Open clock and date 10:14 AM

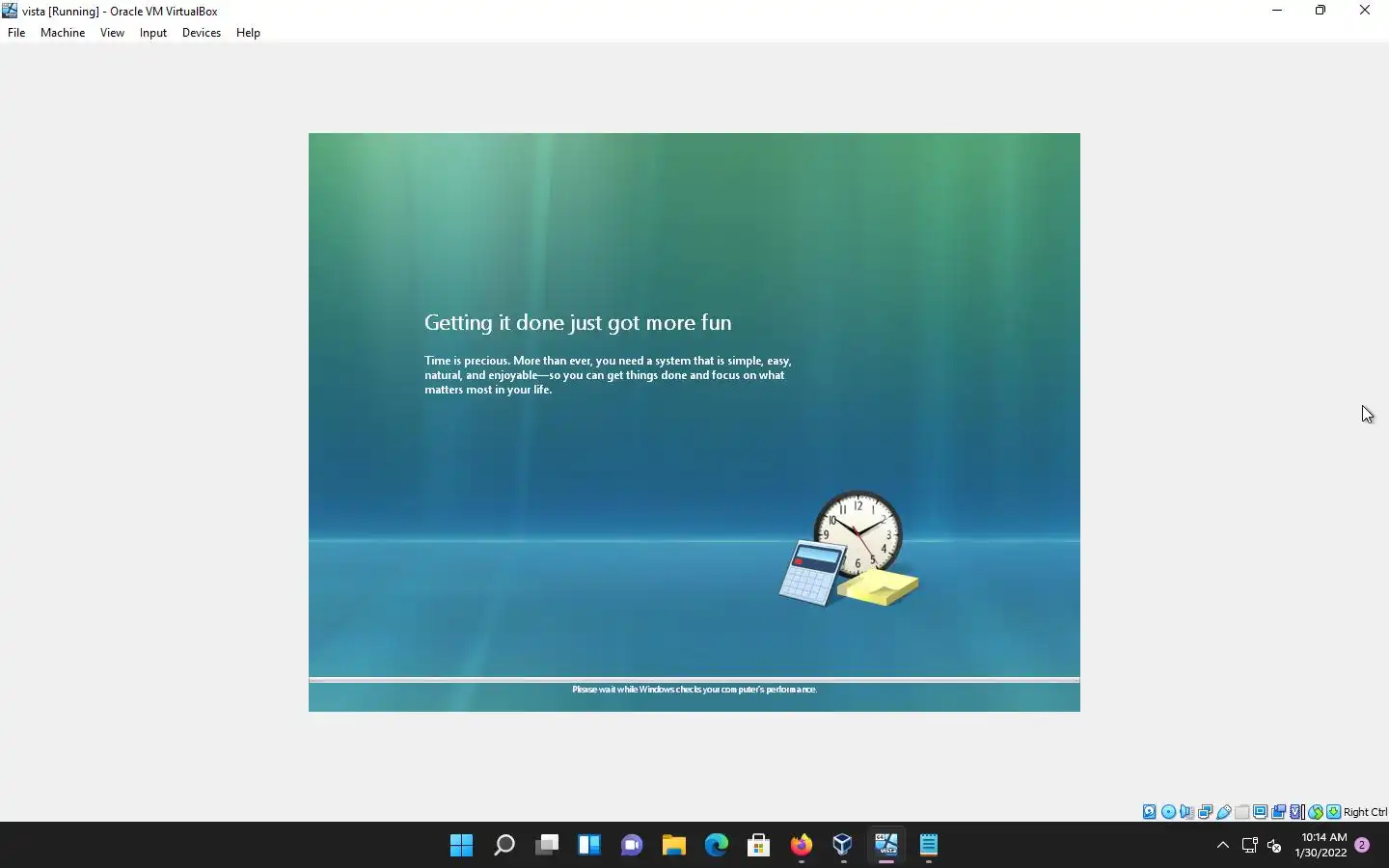coord(1323,845)
